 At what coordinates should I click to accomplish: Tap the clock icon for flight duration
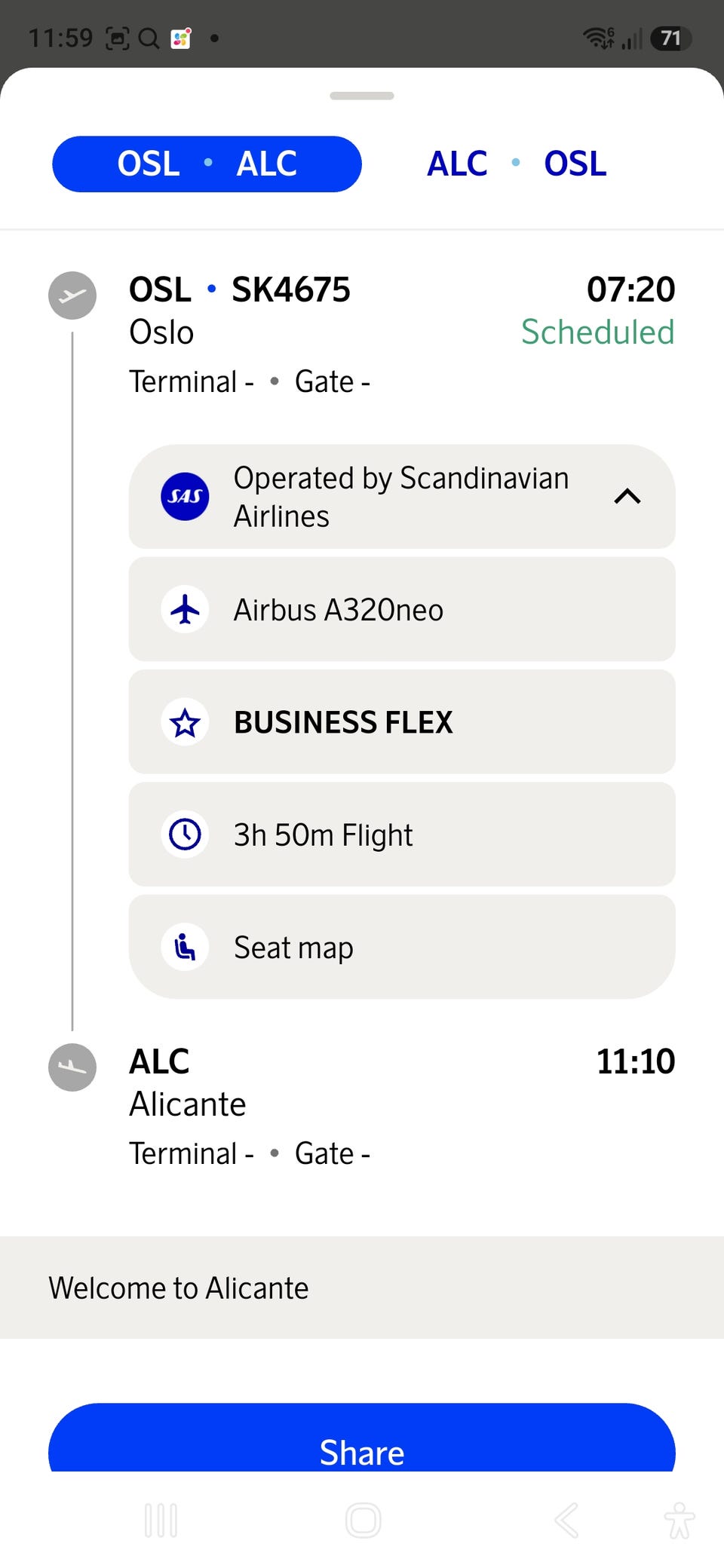(185, 835)
